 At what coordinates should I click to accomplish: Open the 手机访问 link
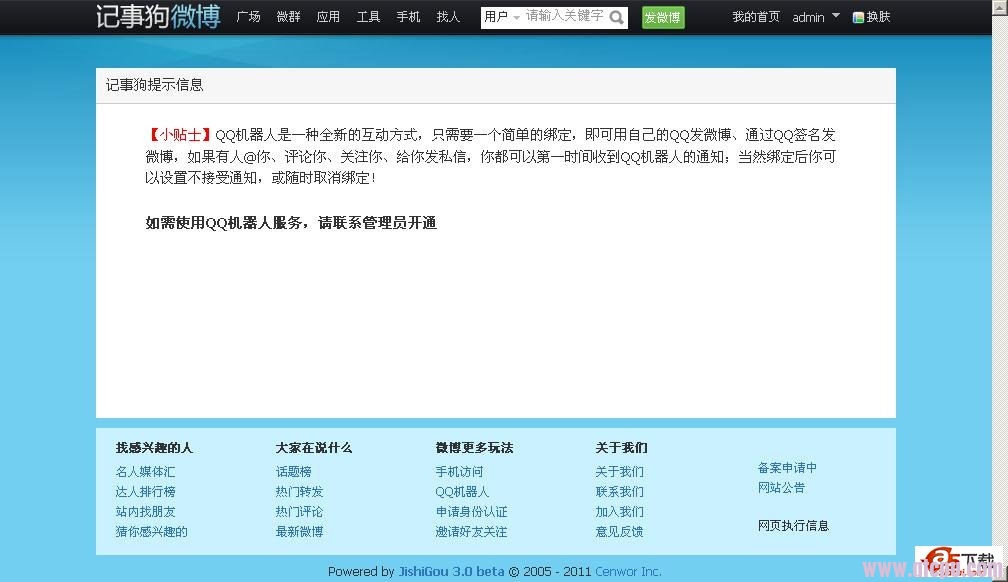459,471
